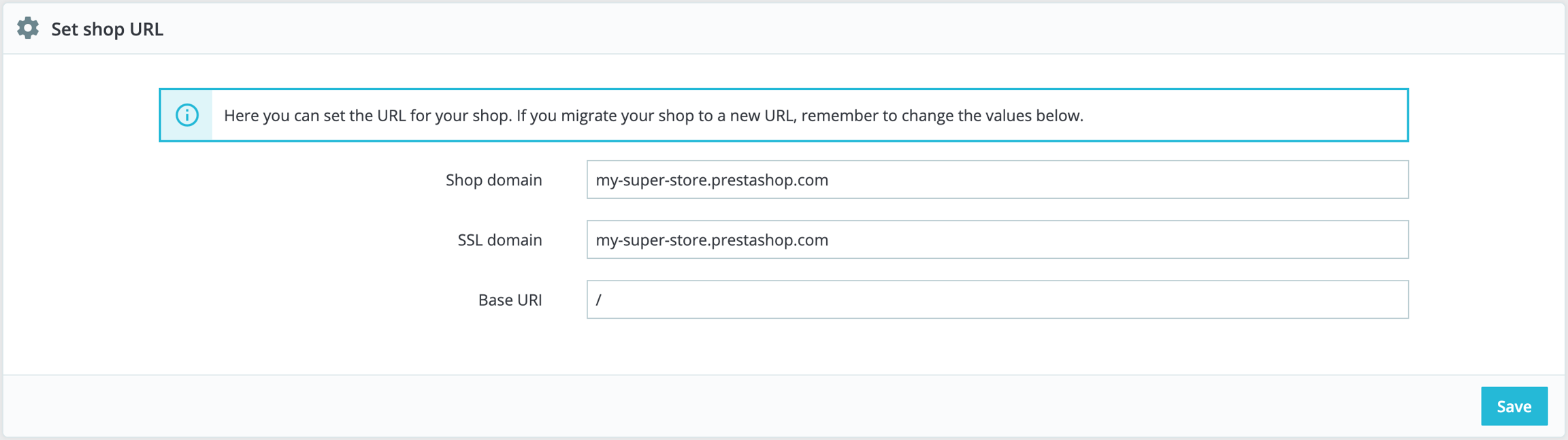Click the Base URI label
Viewport: 1568px width, 440px height.
pyautogui.click(x=510, y=300)
